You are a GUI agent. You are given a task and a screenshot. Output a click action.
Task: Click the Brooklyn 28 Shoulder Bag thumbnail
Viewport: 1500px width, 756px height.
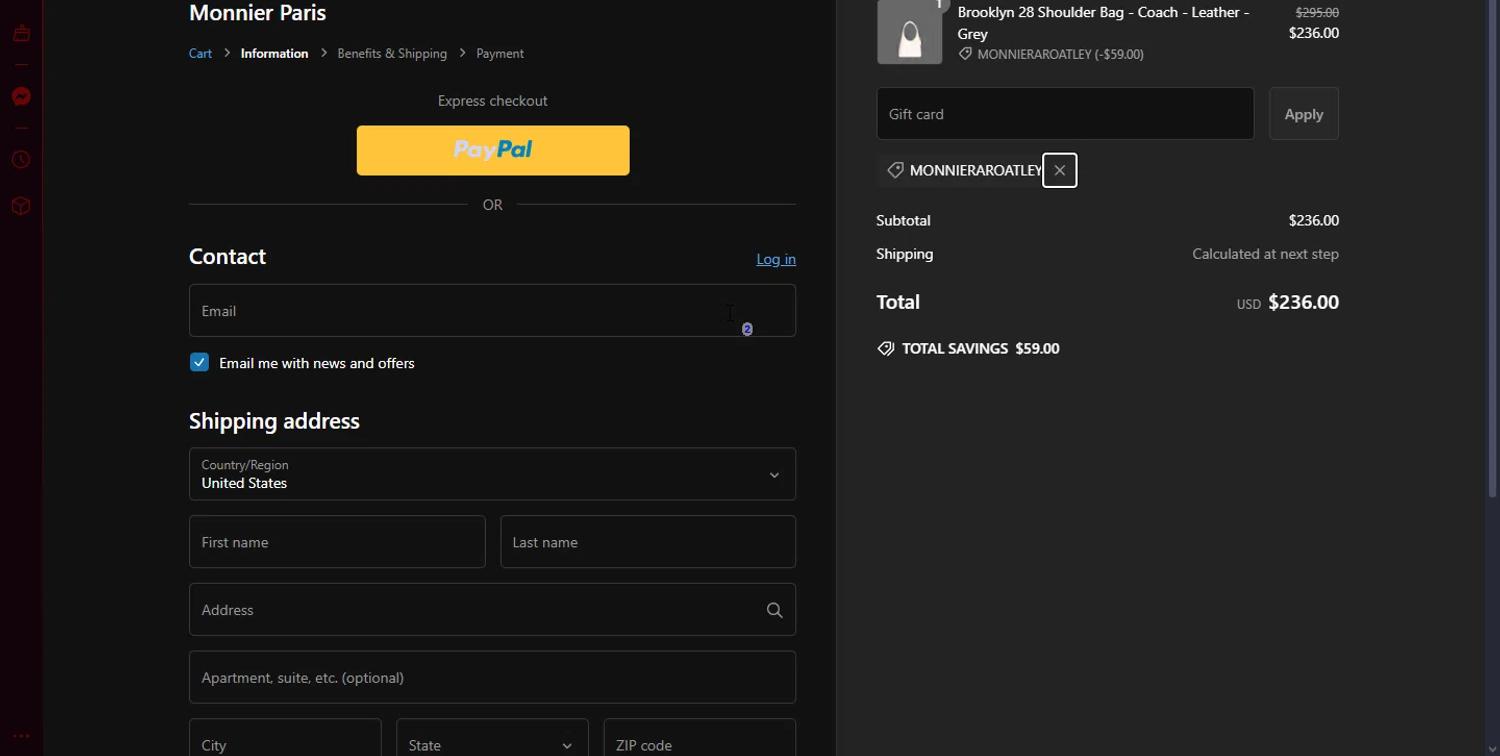tap(909, 32)
